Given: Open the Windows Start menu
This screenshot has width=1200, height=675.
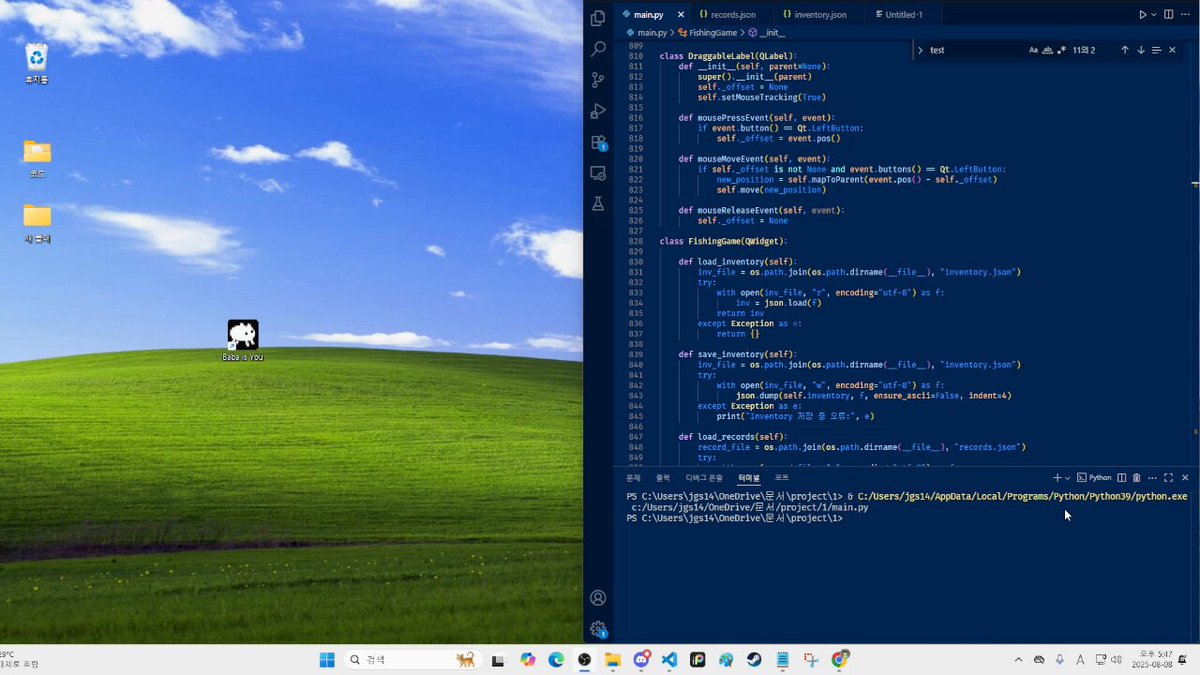Looking at the screenshot, I should point(326,660).
